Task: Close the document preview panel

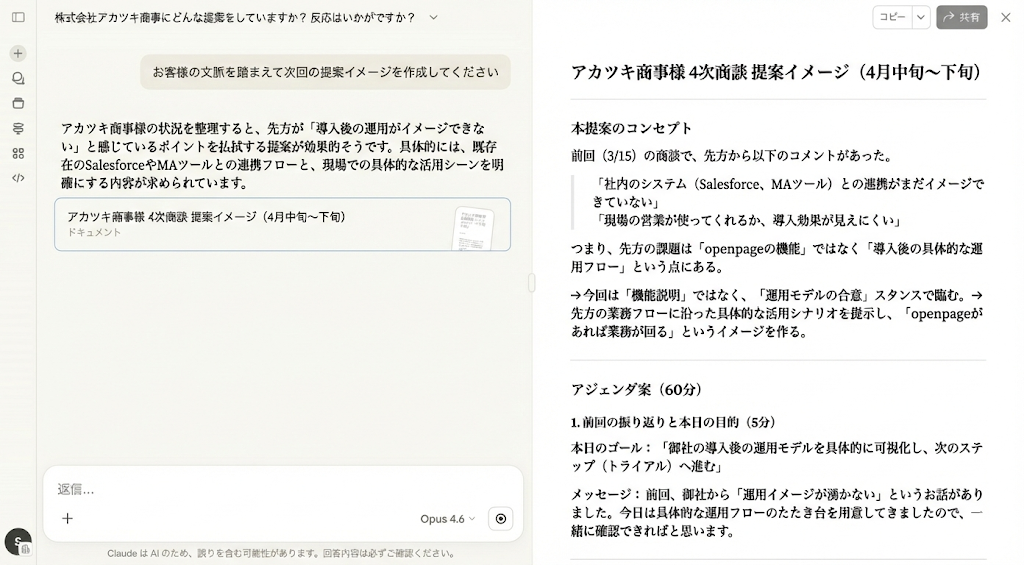Action: (1006, 18)
